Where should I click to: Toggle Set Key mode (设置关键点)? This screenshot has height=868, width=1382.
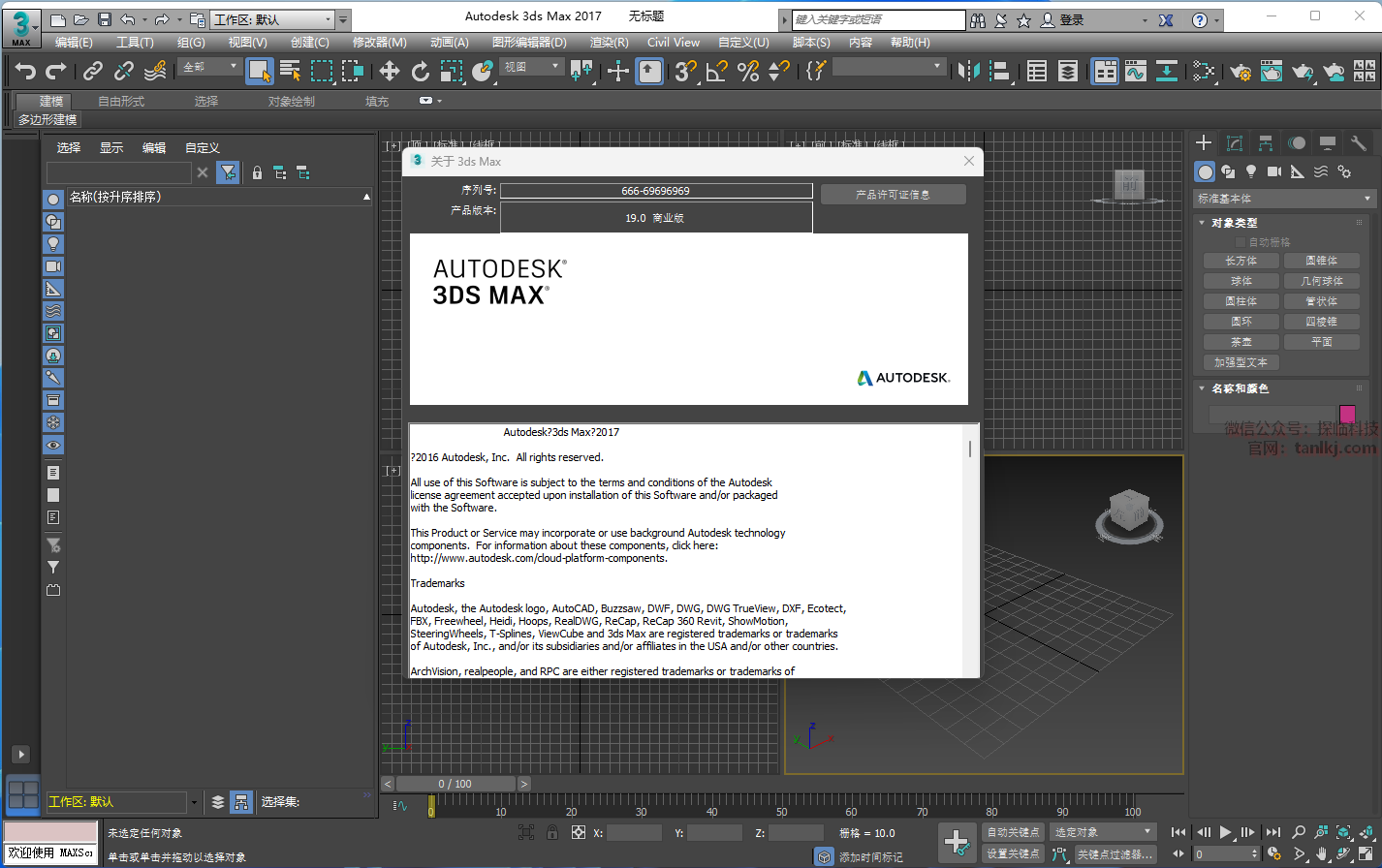tap(1013, 853)
